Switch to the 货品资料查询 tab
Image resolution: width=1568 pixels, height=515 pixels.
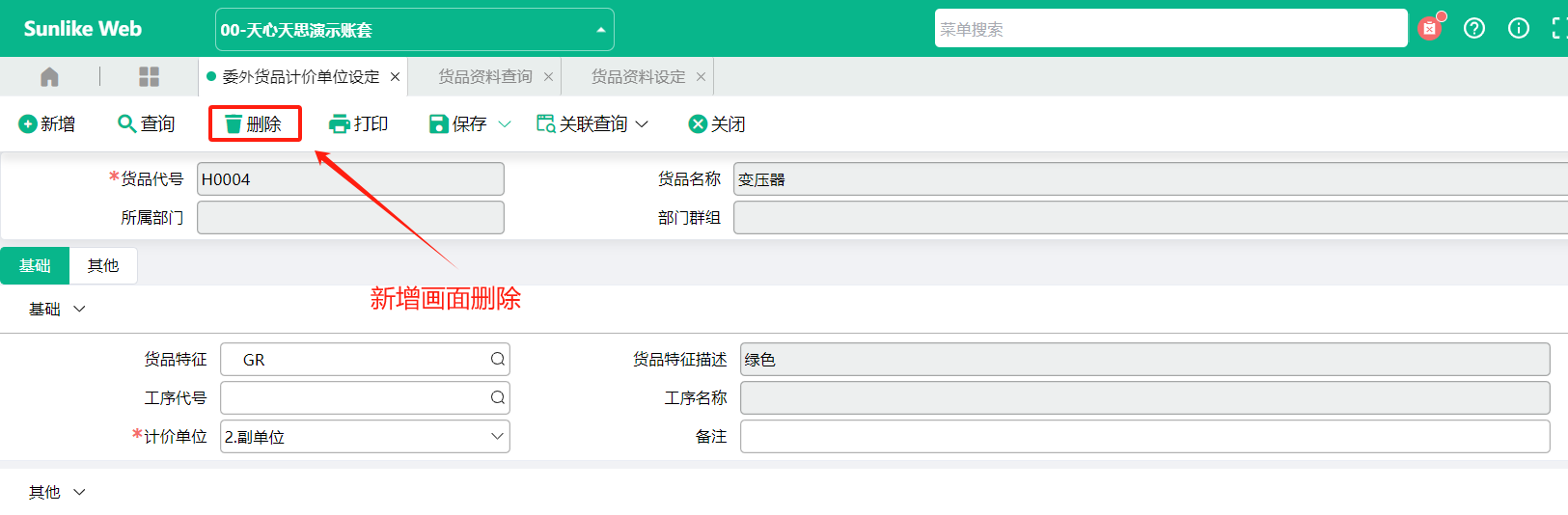[x=485, y=76]
